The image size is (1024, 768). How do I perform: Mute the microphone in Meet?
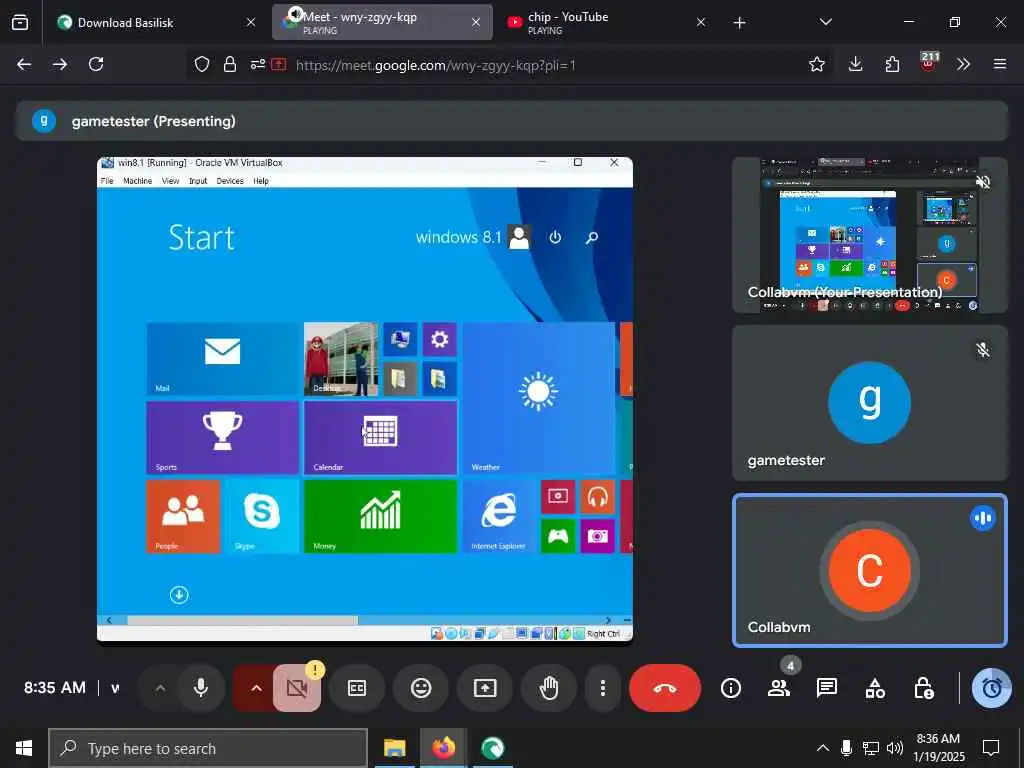[201, 688]
